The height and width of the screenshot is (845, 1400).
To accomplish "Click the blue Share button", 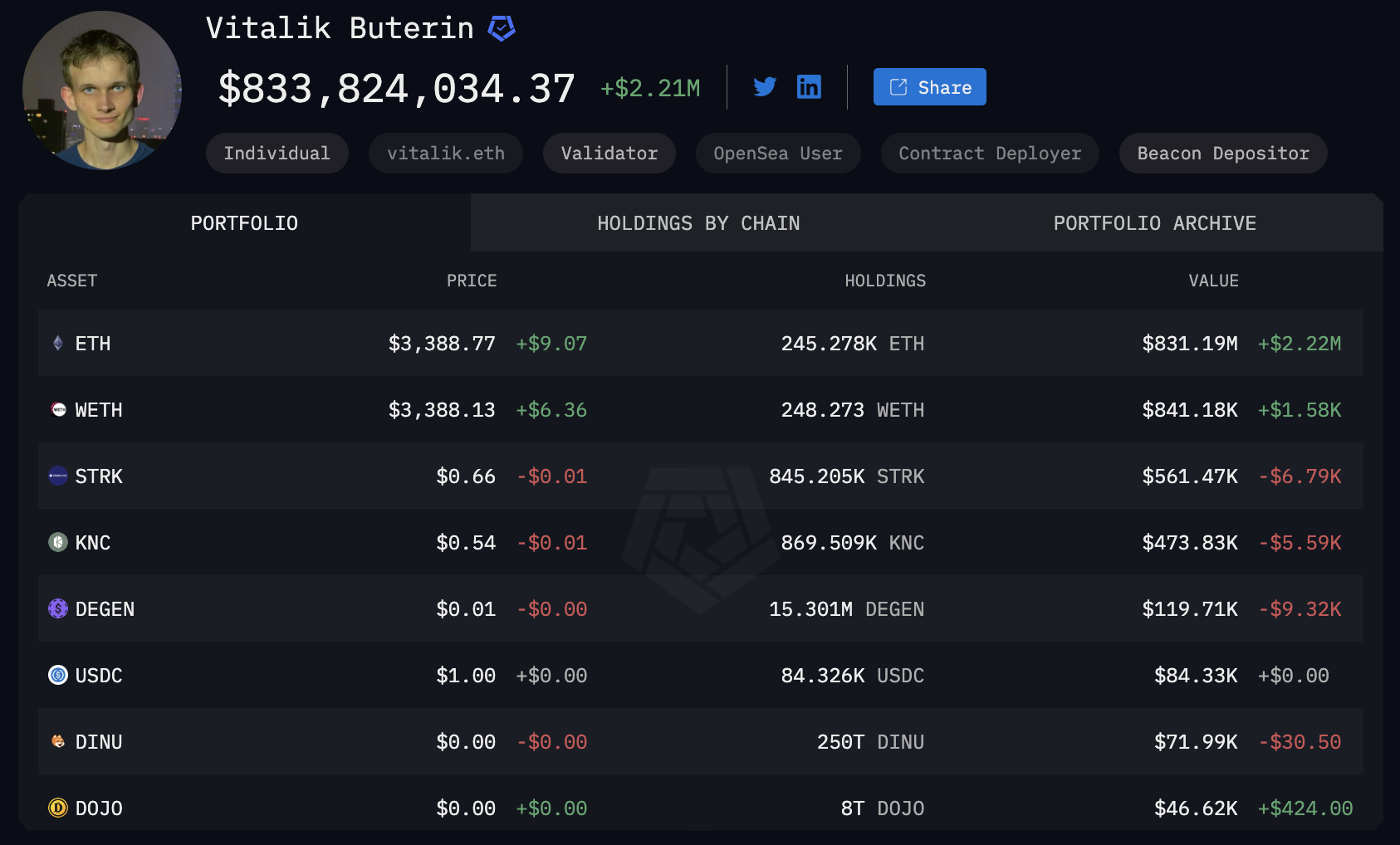I will [929, 87].
